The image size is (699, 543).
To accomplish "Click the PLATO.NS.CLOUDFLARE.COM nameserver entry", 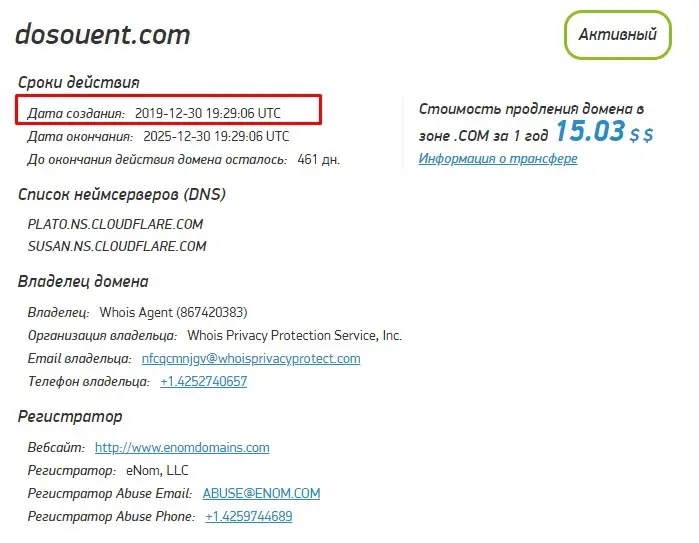I will click(x=115, y=224).
